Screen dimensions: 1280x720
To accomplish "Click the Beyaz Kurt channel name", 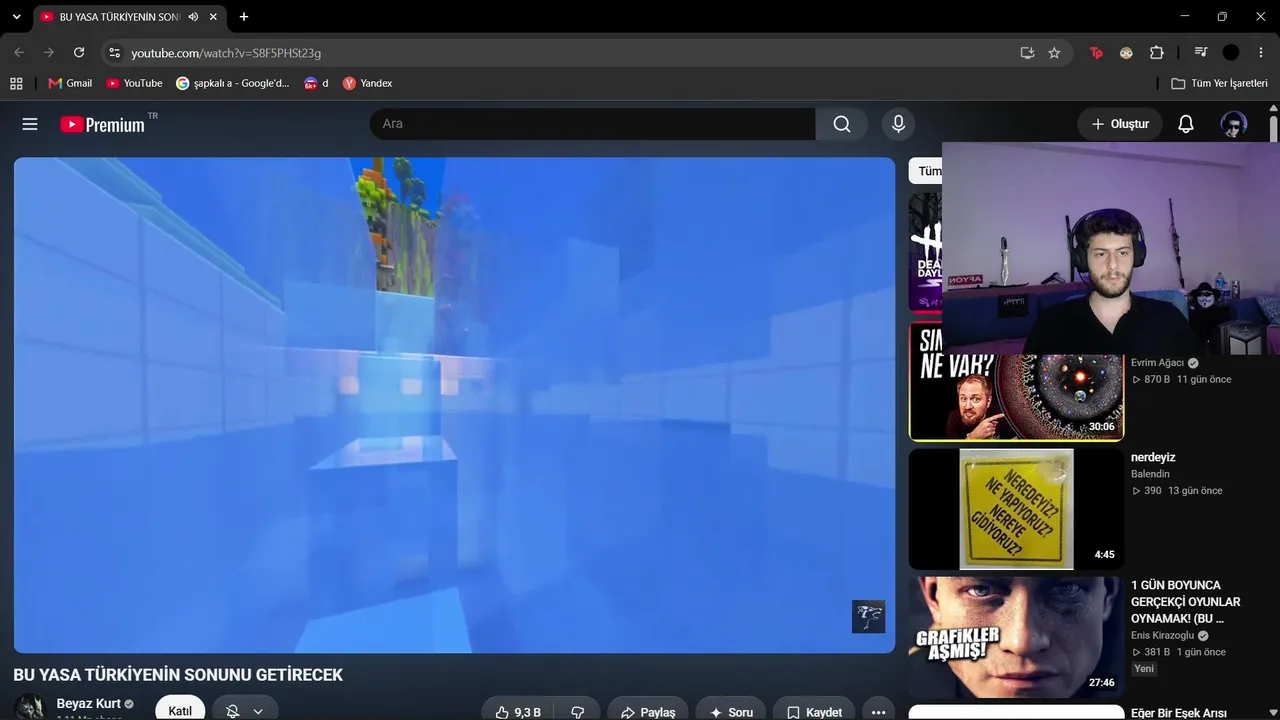I will pos(89,704).
